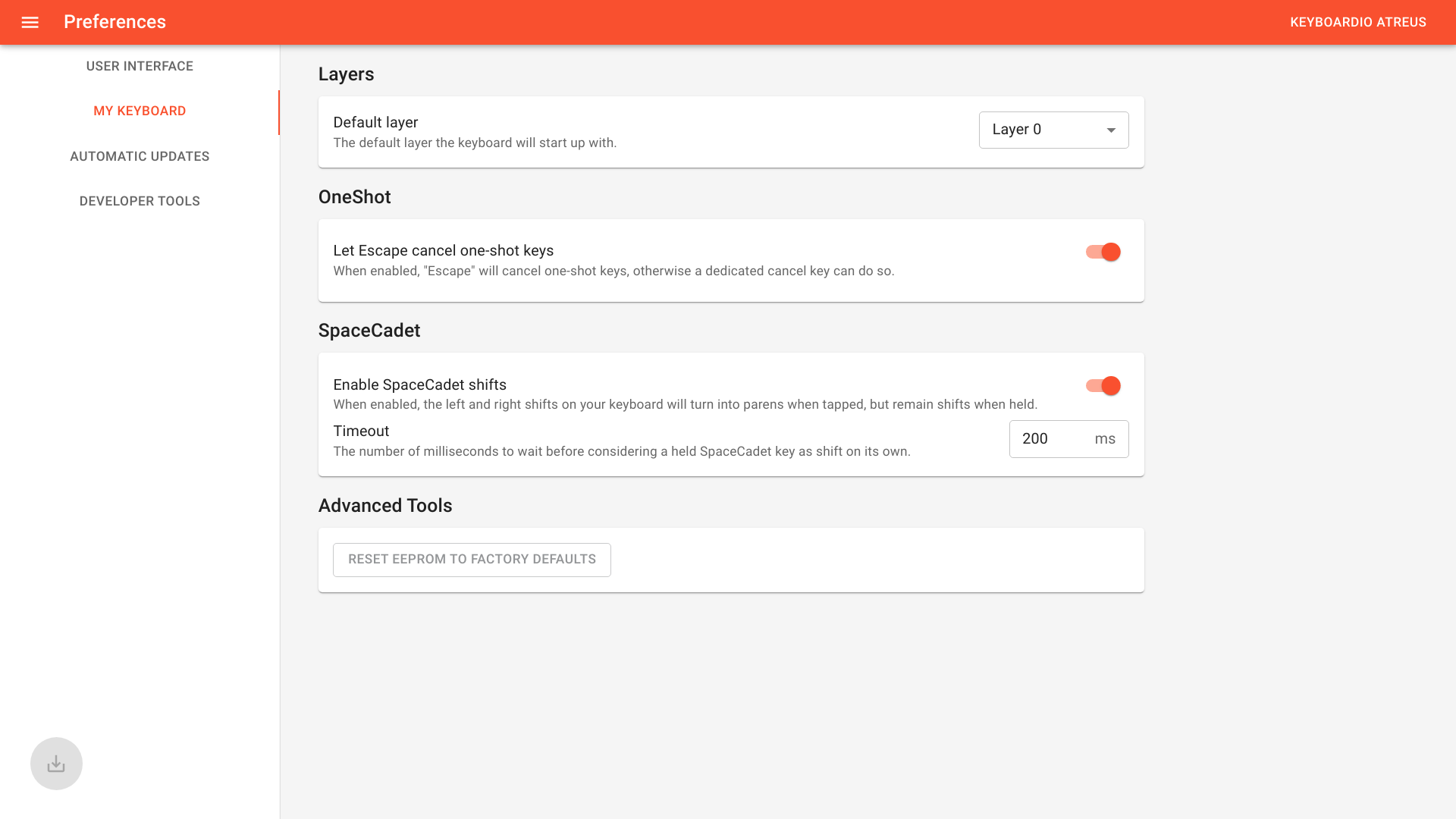
Task: Toggle Let Escape cancel one-shot keys
Action: (1102, 252)
